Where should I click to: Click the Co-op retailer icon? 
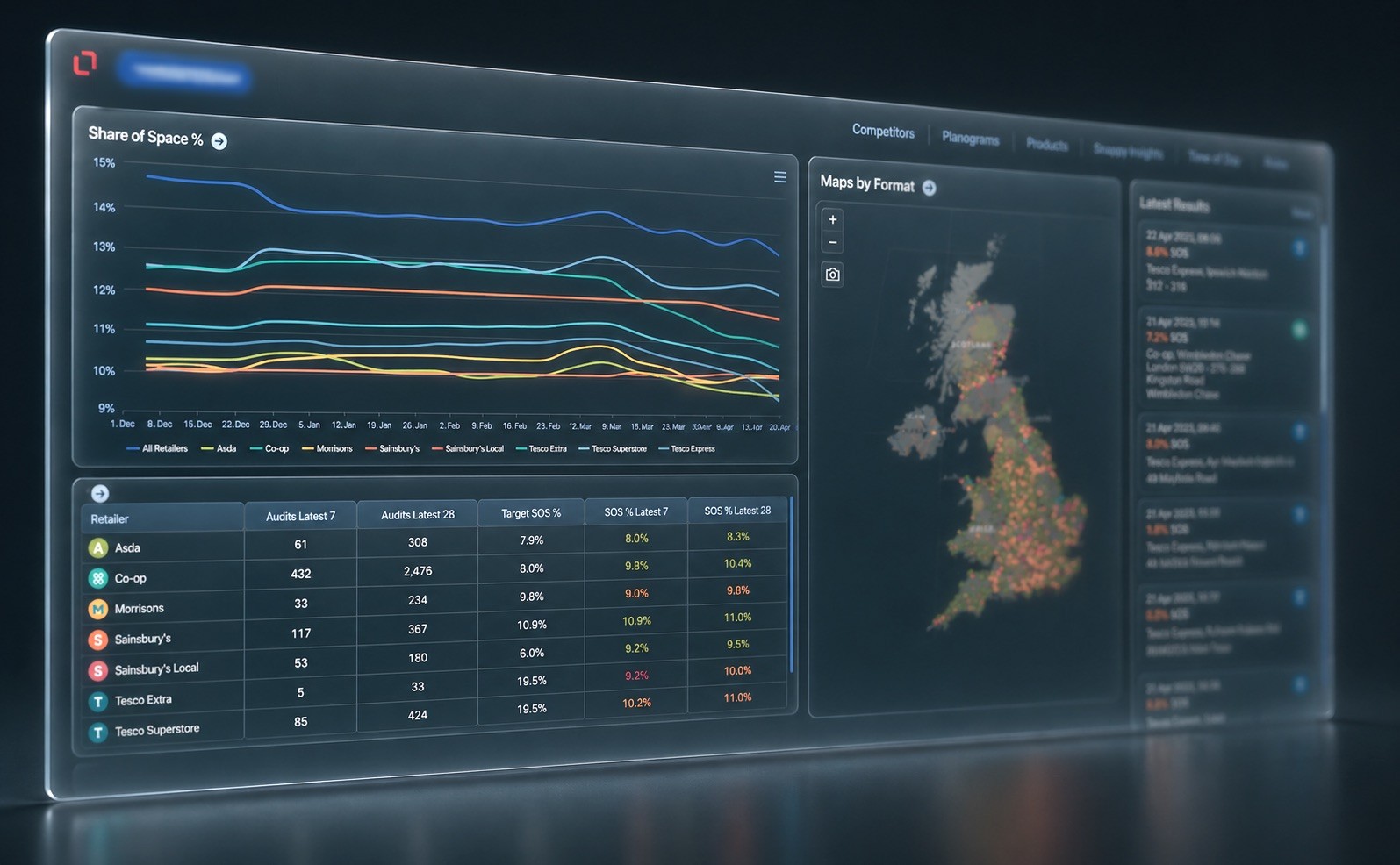point(98,578)
